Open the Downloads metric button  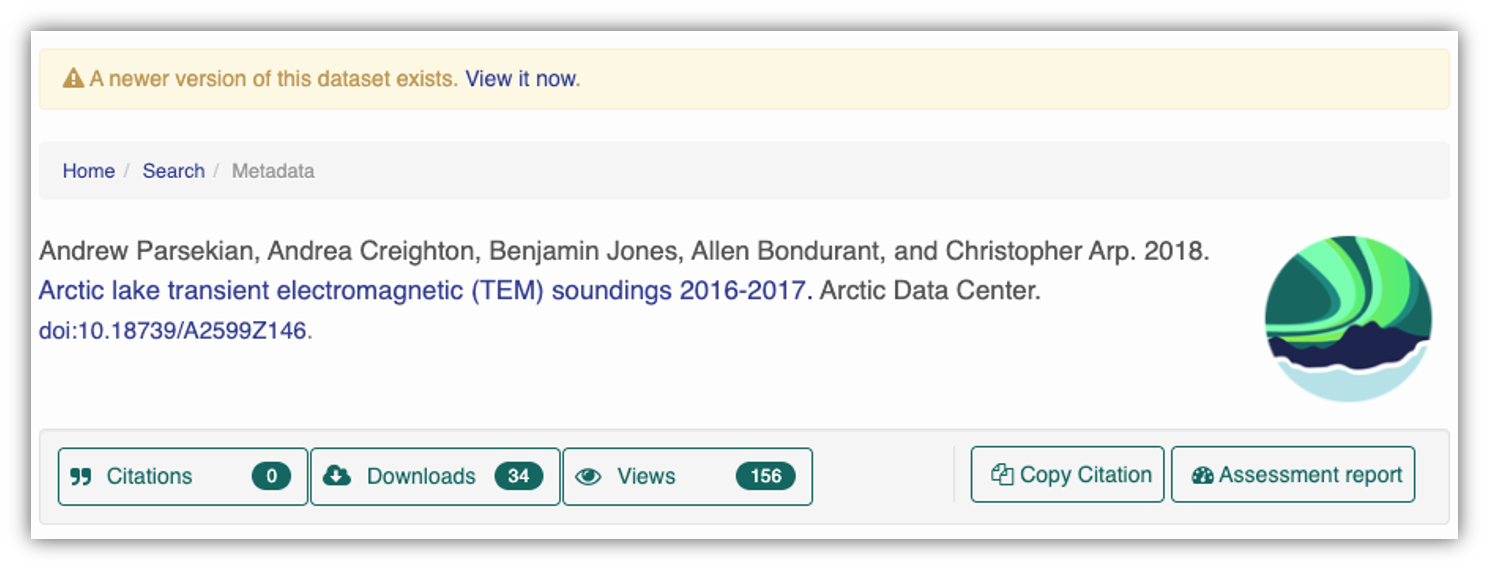pos(435,477)
